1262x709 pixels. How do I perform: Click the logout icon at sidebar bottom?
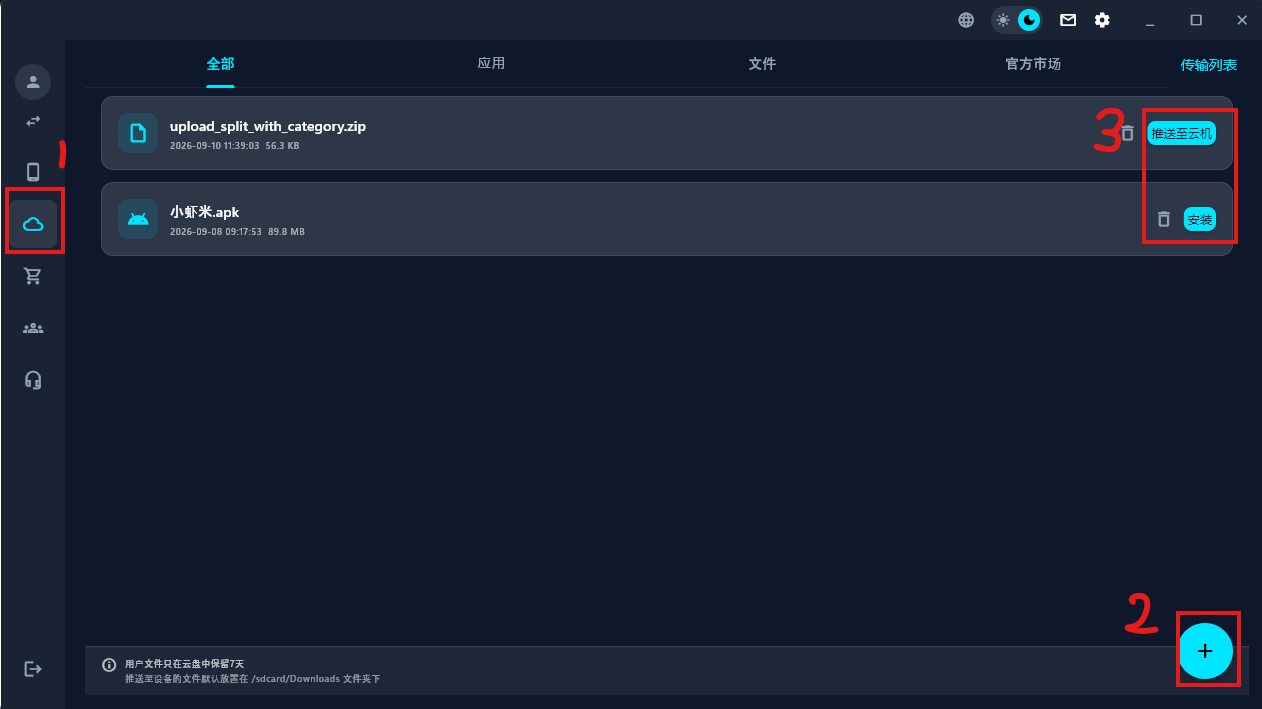[33, 668]
